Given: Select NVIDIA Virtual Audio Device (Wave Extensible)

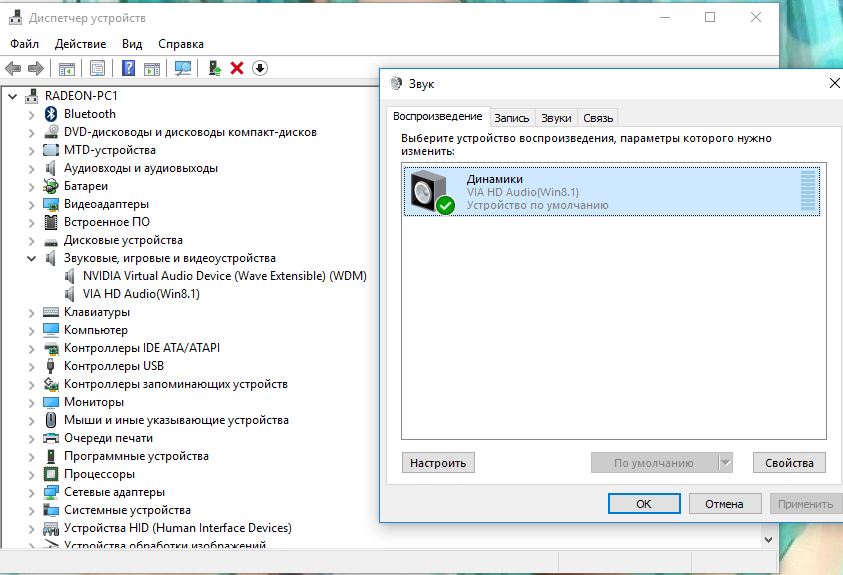Looking at the screenshot, I should (225, 276).
